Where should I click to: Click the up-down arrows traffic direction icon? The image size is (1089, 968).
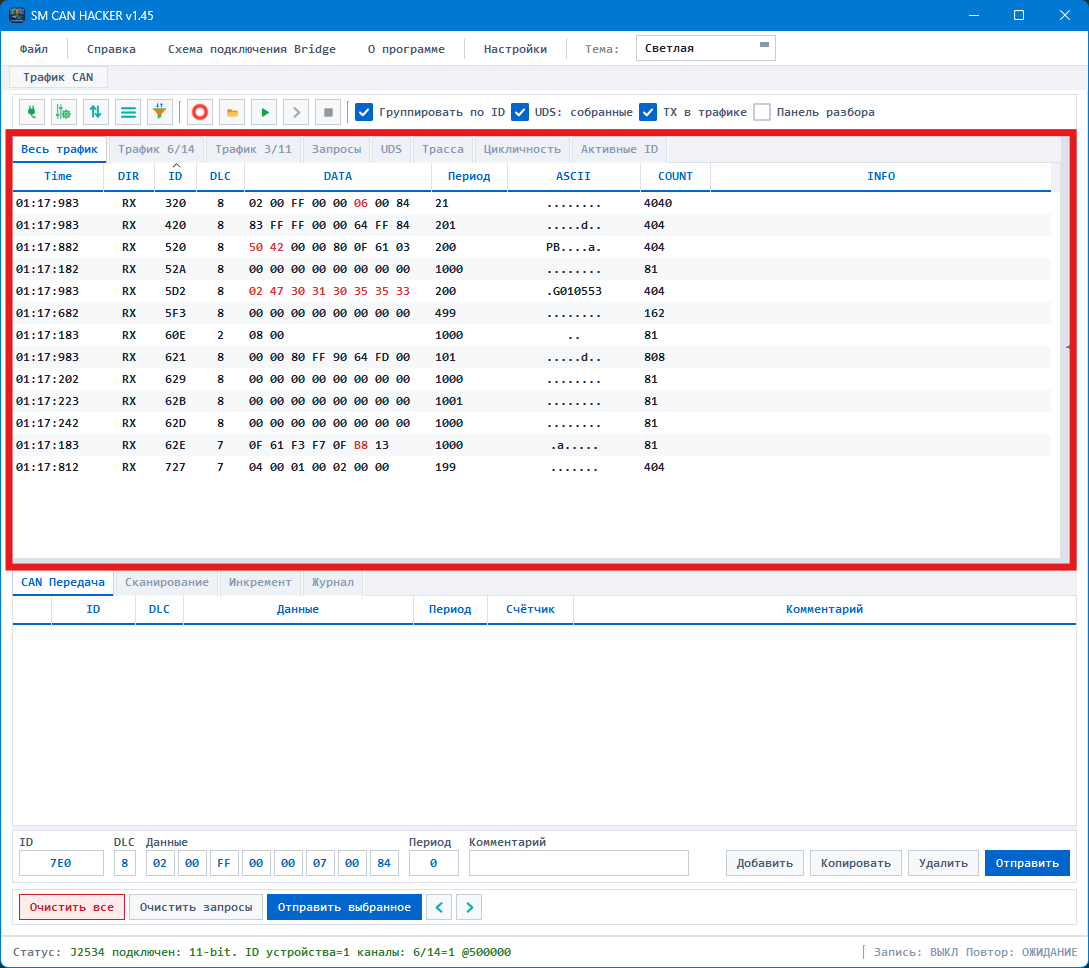(96, 112)
